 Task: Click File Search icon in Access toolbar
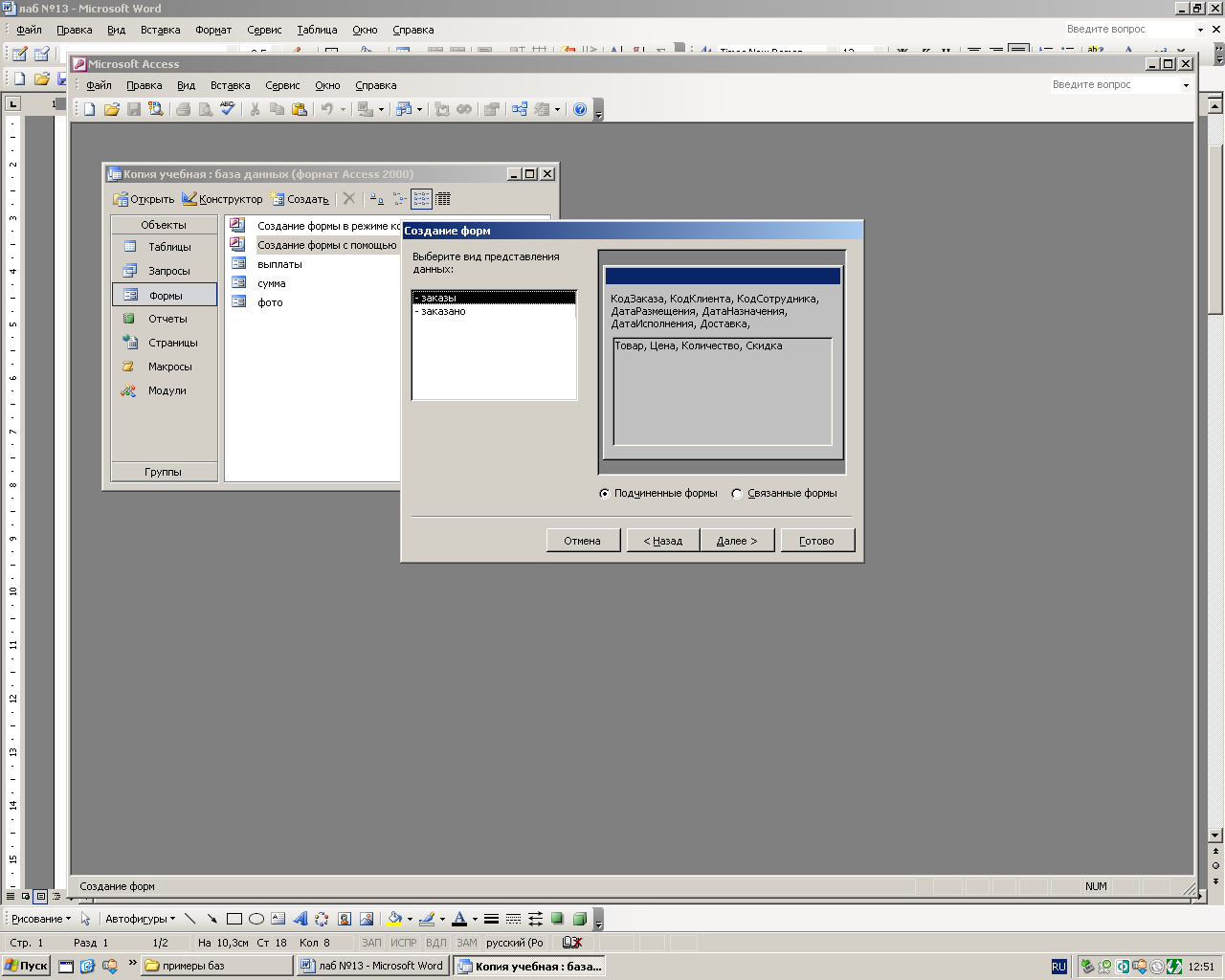[x=156, y=110]
